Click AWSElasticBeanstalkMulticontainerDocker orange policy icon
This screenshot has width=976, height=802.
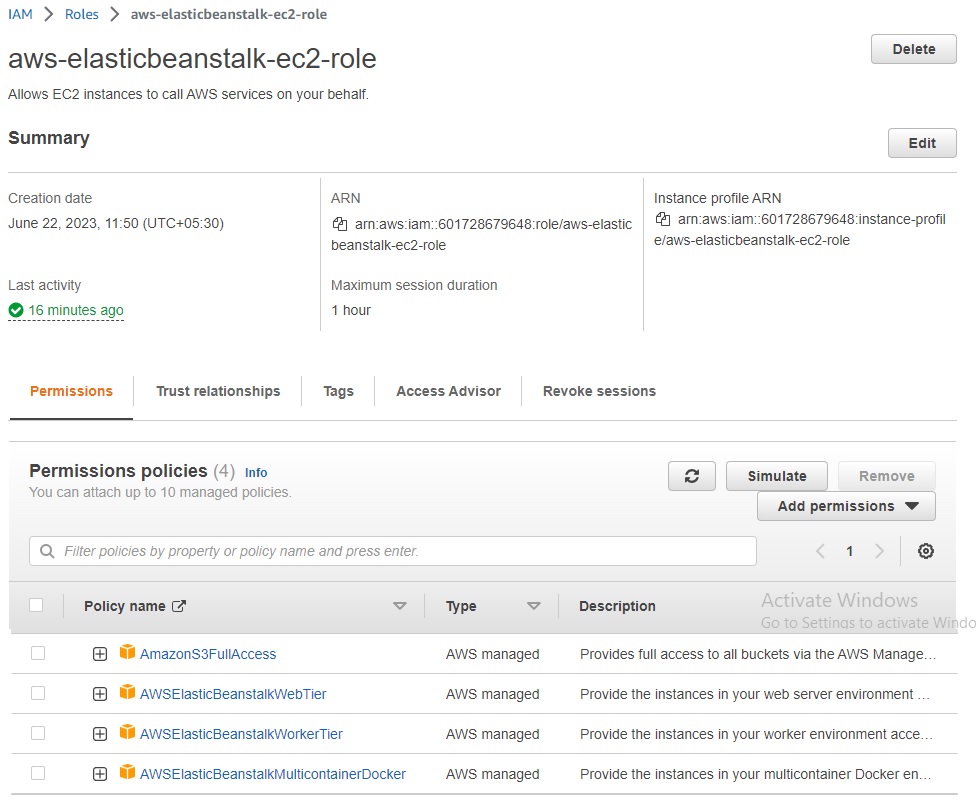[127, 772]
